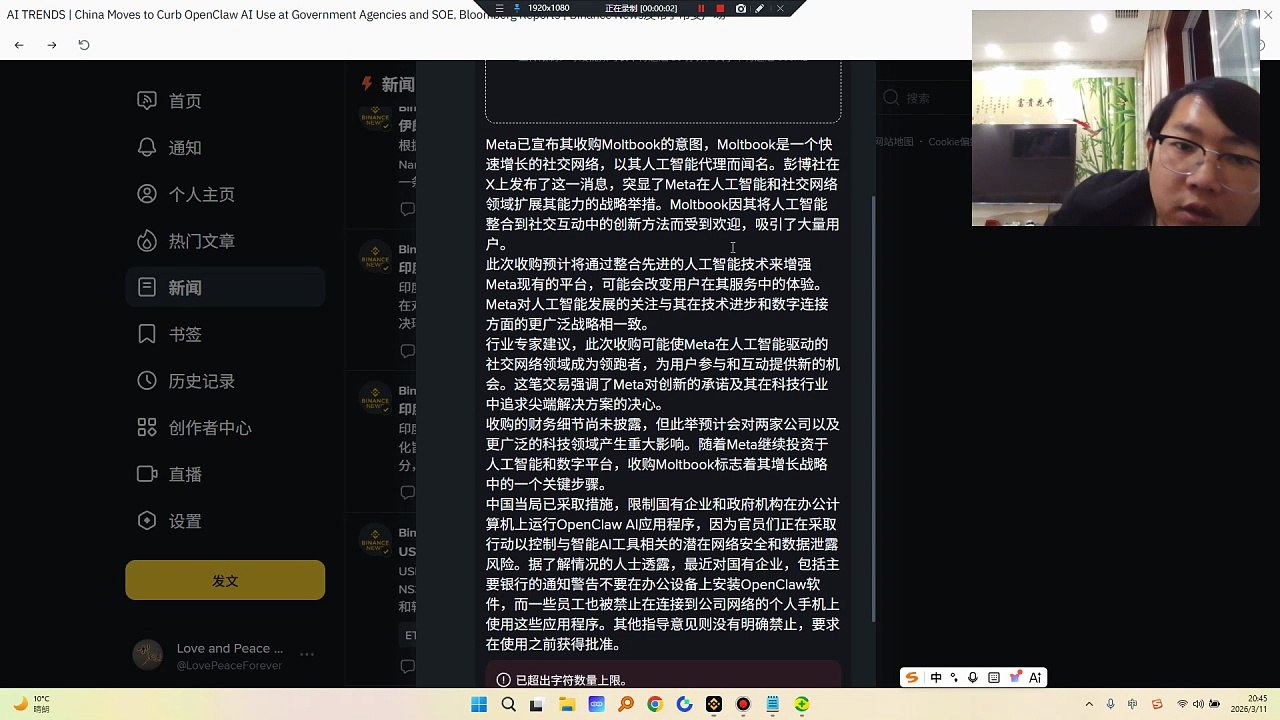Click the IME toolbar keyboard icon
1280x720 pixels.
point(993,677)
